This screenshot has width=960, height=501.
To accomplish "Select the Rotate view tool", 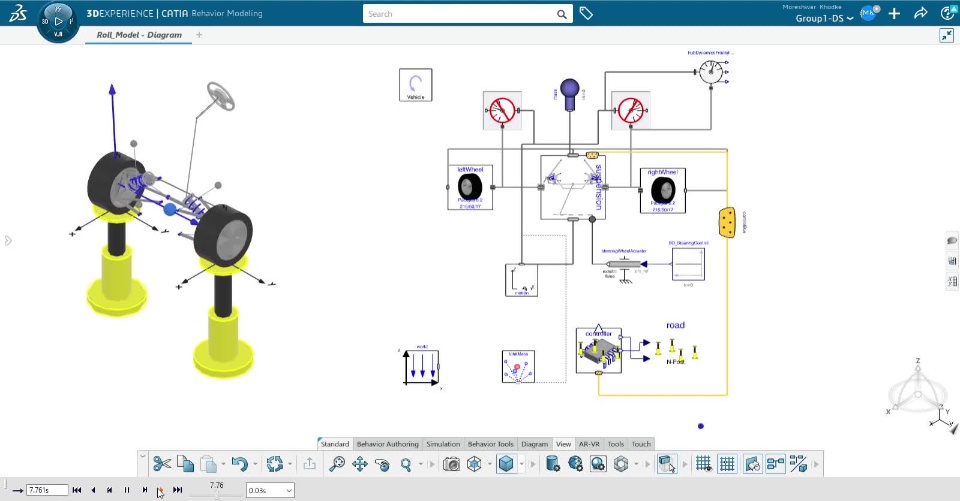I will point(383,464).
